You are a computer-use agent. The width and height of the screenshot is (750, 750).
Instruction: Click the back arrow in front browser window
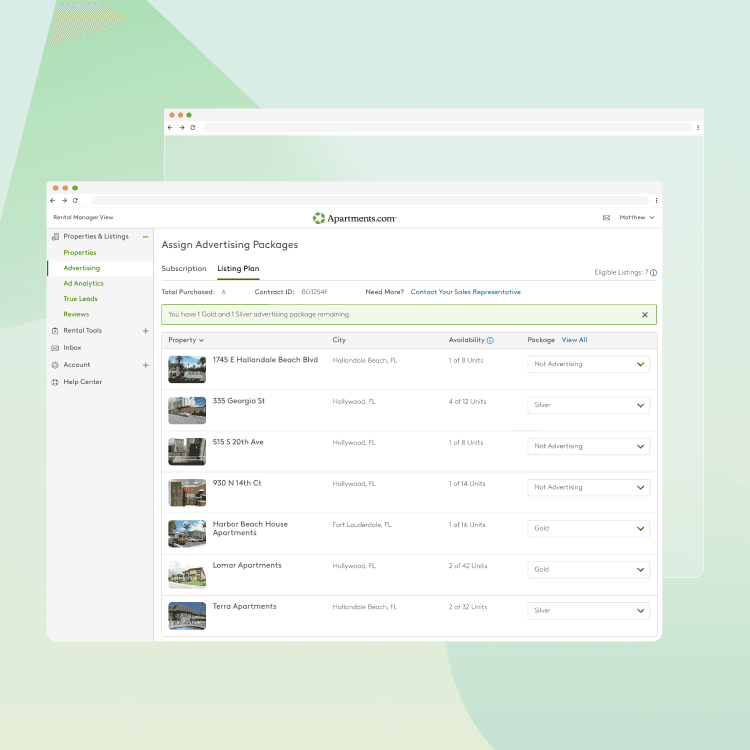click(x=53, y=200)
